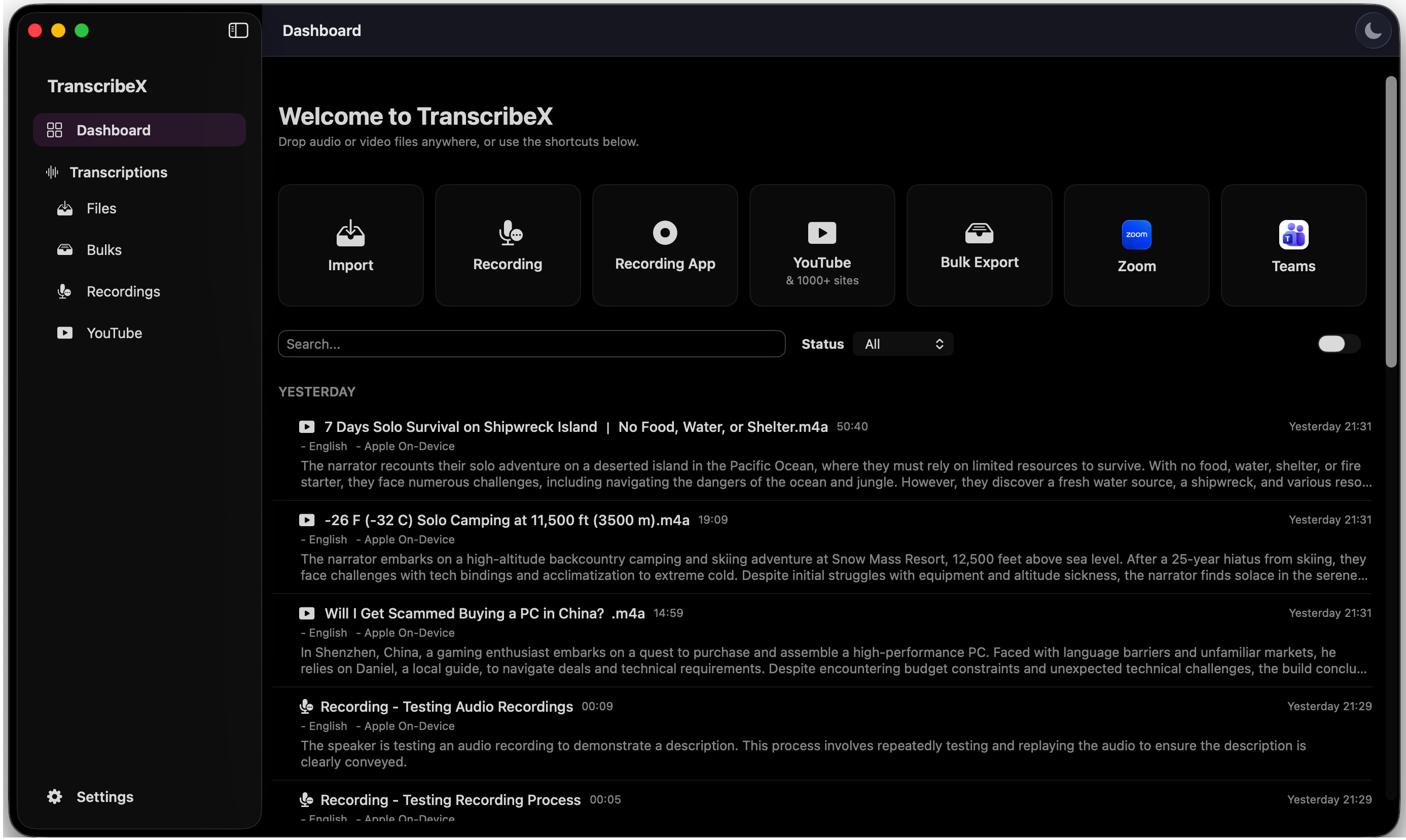Viewport: 1406px width, 840px height.
Task: Open the YouTube section in the sidebar
Action: point(115,333)
